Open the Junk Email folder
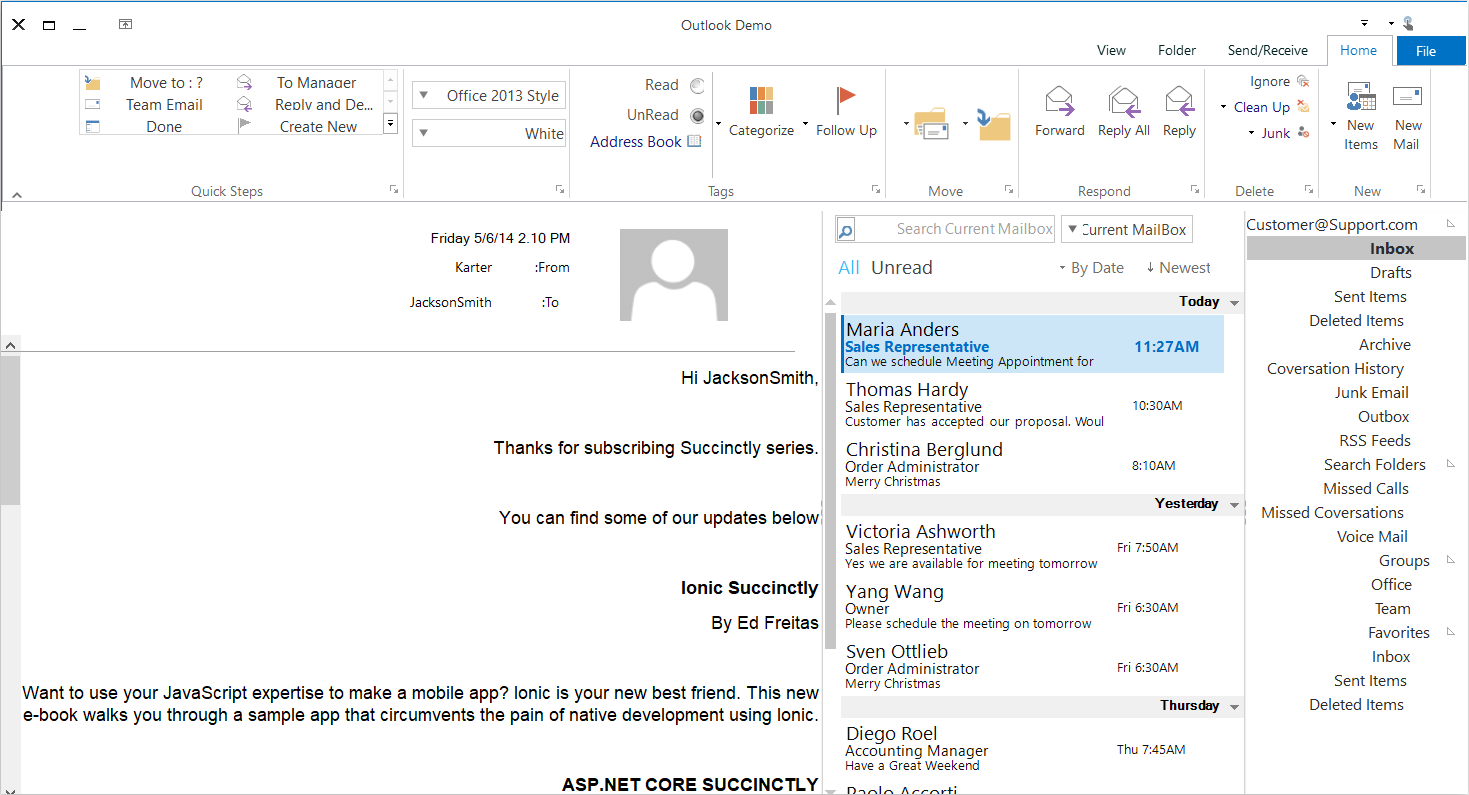Image resolution: width=1469 pixels, height=795 pixels. pos(1371,392)
